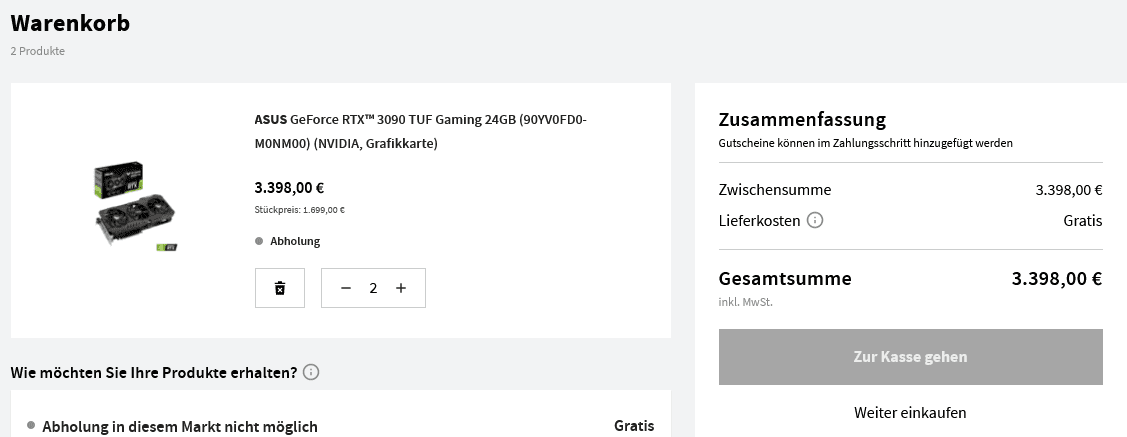
Task: Click the Warenkorb page heading
Action: pyautogui.click(x=70, y=23)
